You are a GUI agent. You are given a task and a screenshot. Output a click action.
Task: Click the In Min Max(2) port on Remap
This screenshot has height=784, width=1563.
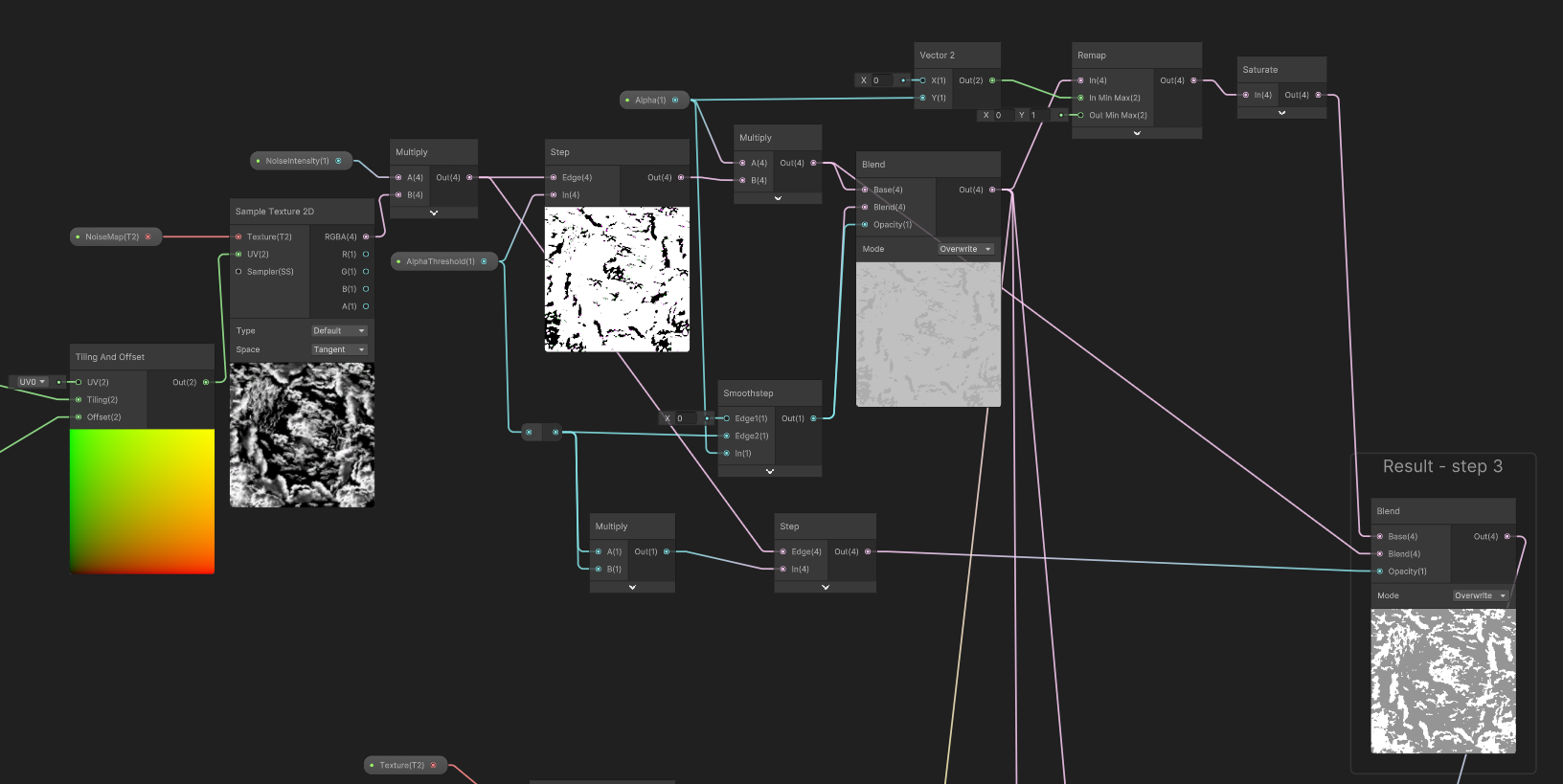click(x=1080, y=98)
